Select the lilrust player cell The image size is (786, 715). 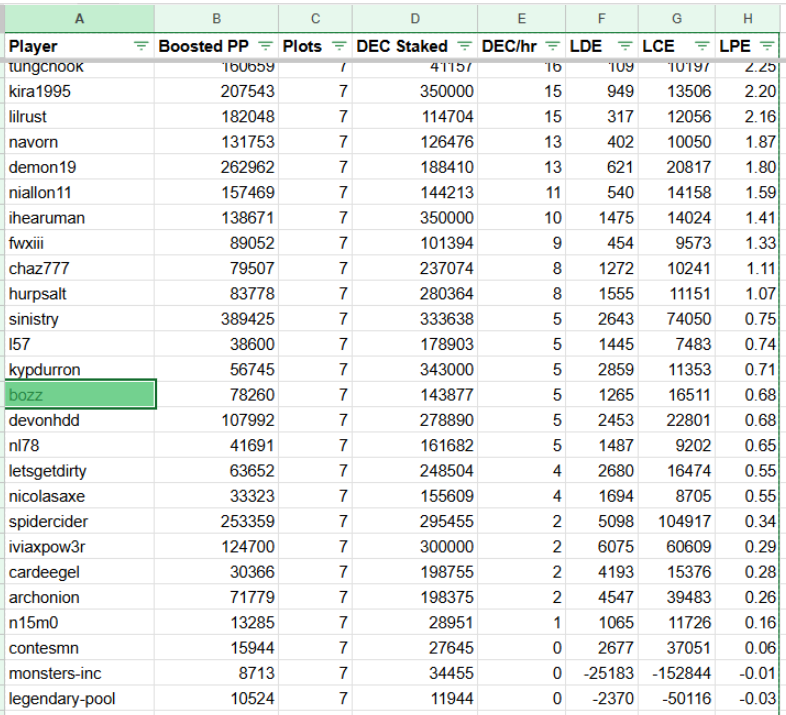(79, 116)
